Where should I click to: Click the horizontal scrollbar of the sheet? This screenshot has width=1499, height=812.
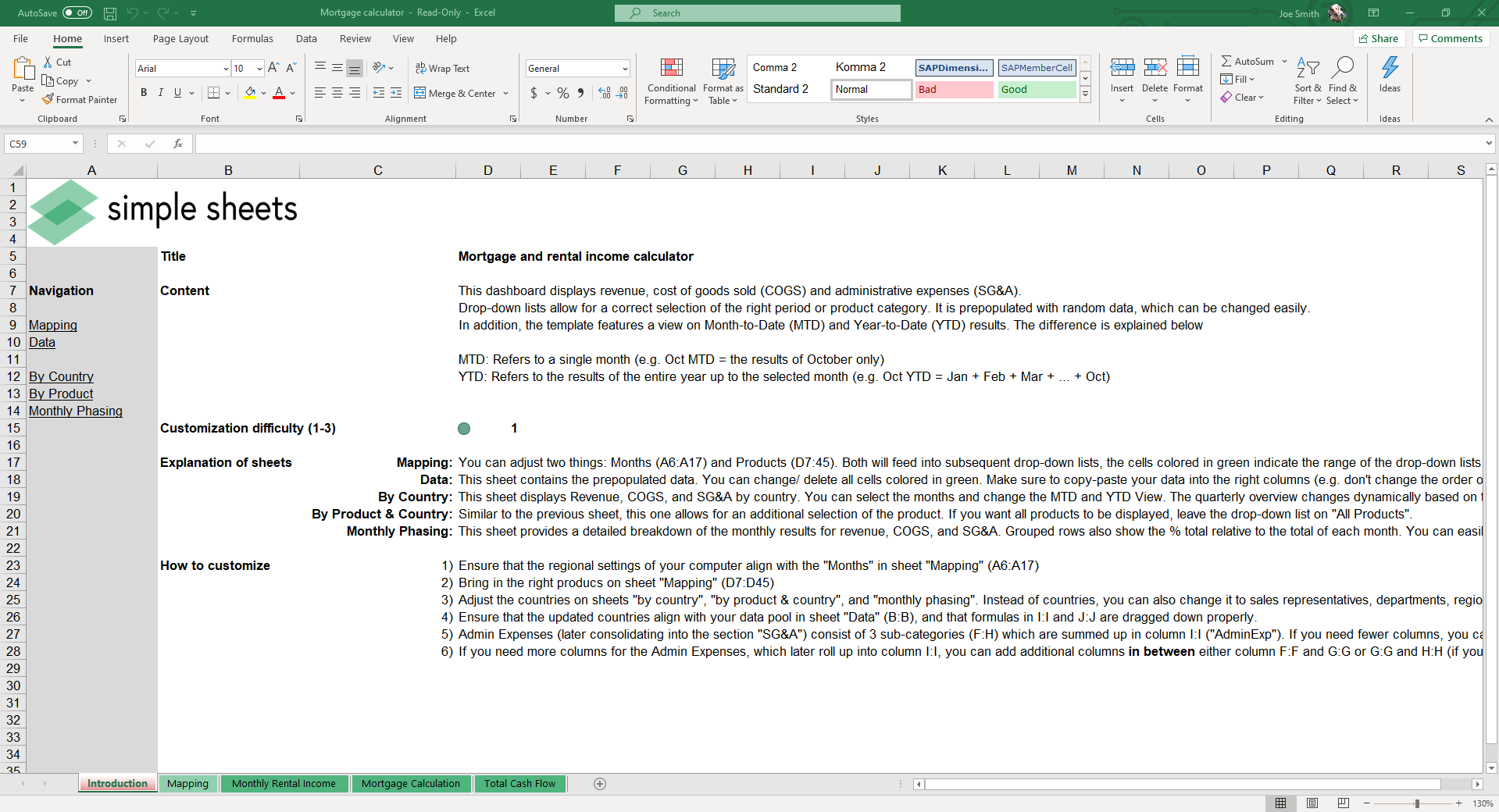pos(1183,784)
